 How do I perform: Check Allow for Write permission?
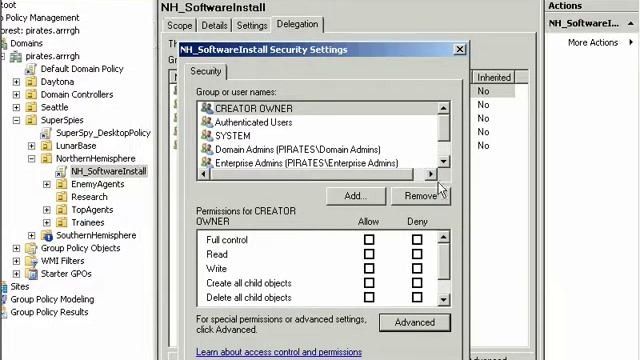[x=369, y=269]
